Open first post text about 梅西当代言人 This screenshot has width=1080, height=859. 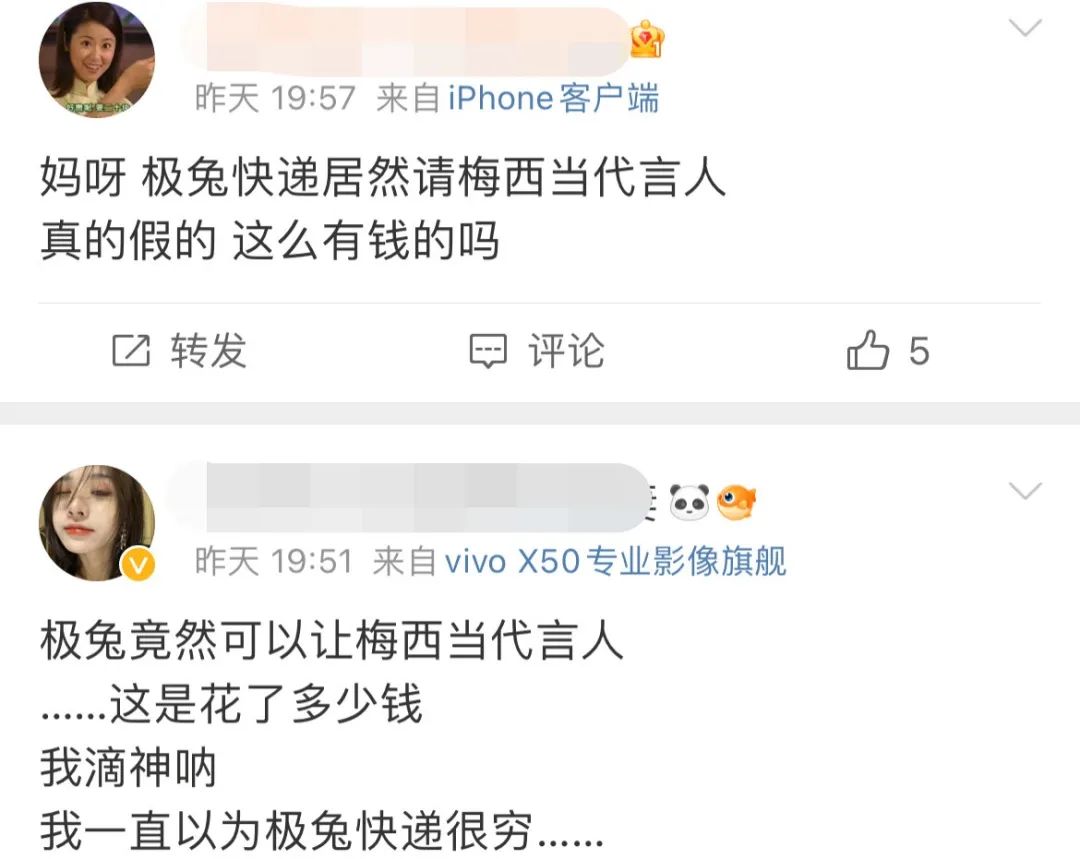383,209
